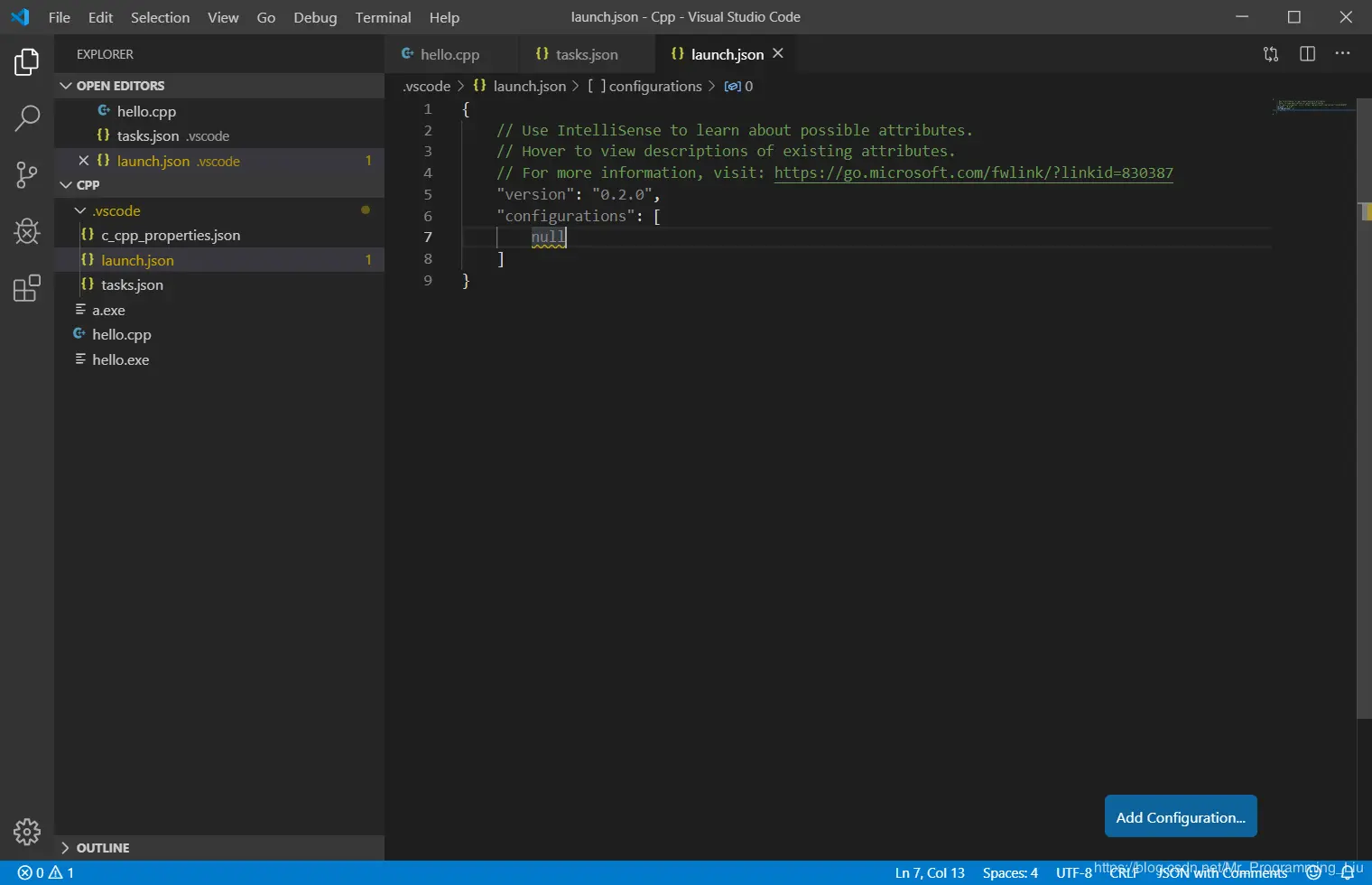1372x885 pixels.
Task: Open c_cpp_properties.json in the explorer
Action: click(219, 236)
